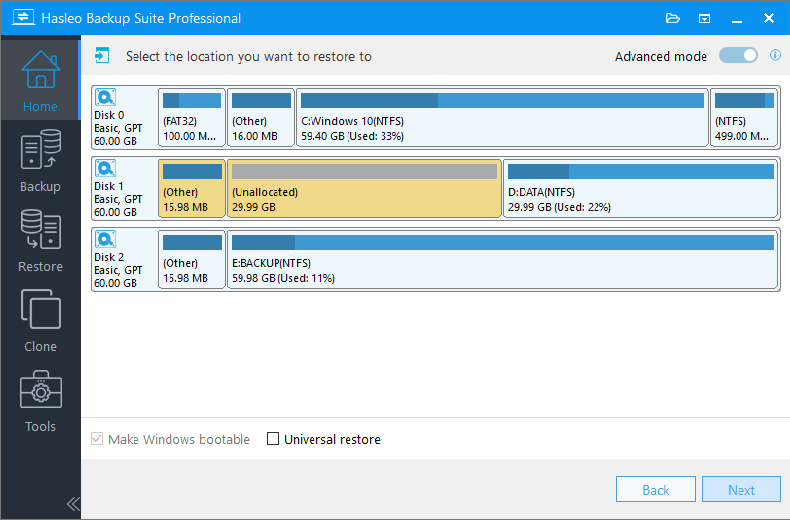
Task: Click the 'Disk 0' label text
Action: click(x=109, y=115)
